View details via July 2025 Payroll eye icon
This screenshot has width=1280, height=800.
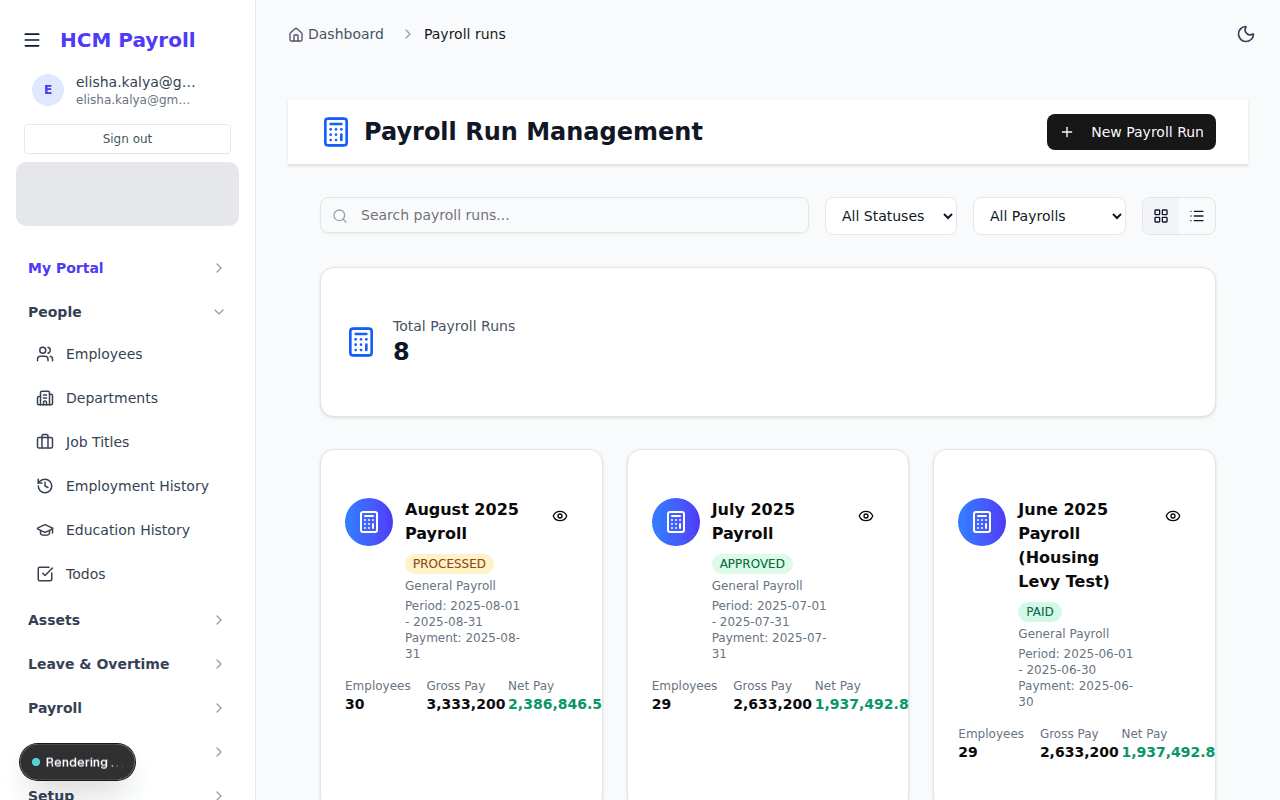[x=866, y=516]
